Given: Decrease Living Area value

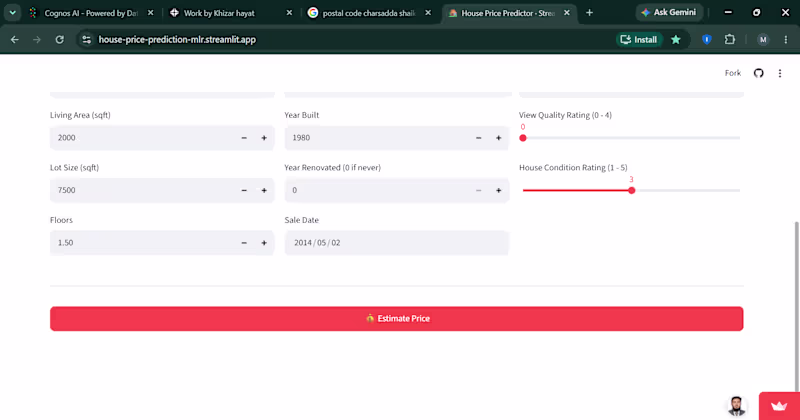Looking at the screenshot, I should tap(244, 138).
